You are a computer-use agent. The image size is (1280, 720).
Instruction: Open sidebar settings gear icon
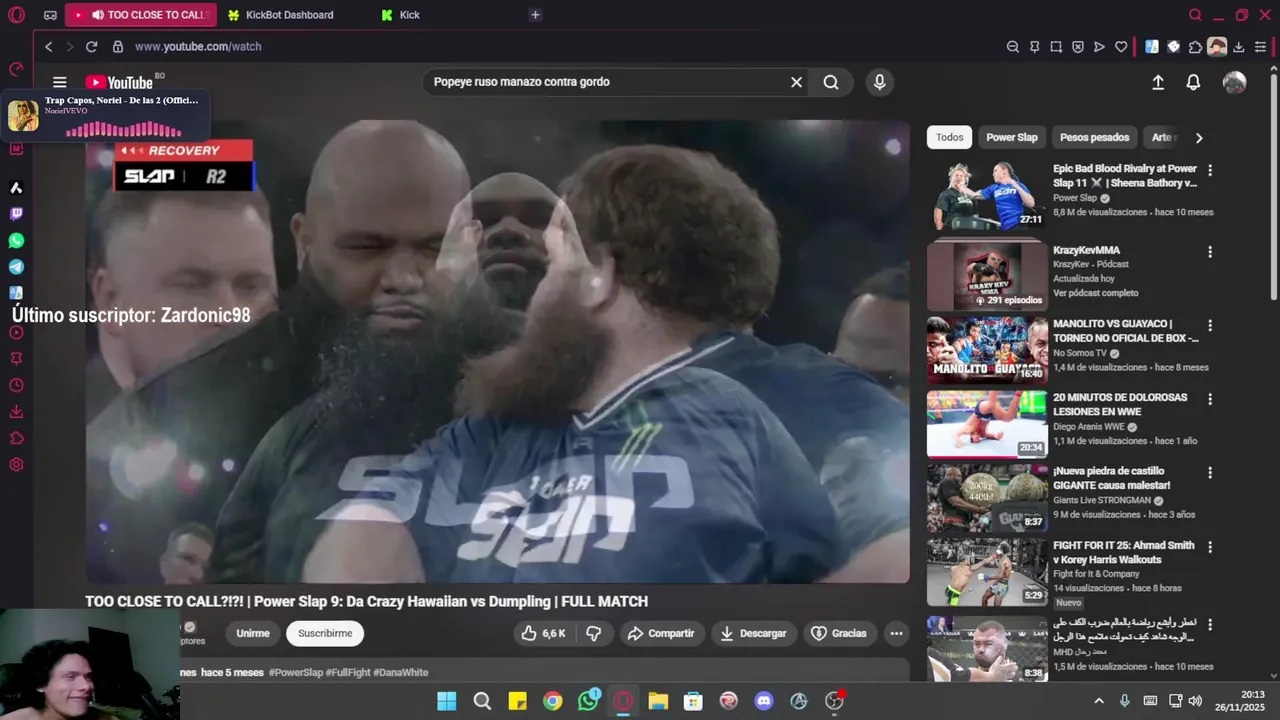pos(16,464)
